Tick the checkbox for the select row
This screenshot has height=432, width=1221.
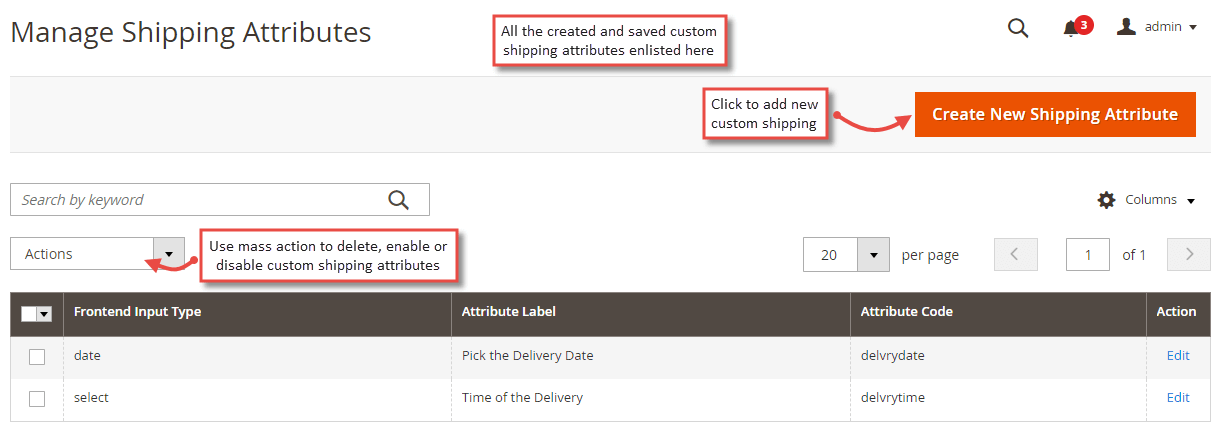(x=37, y=399)
